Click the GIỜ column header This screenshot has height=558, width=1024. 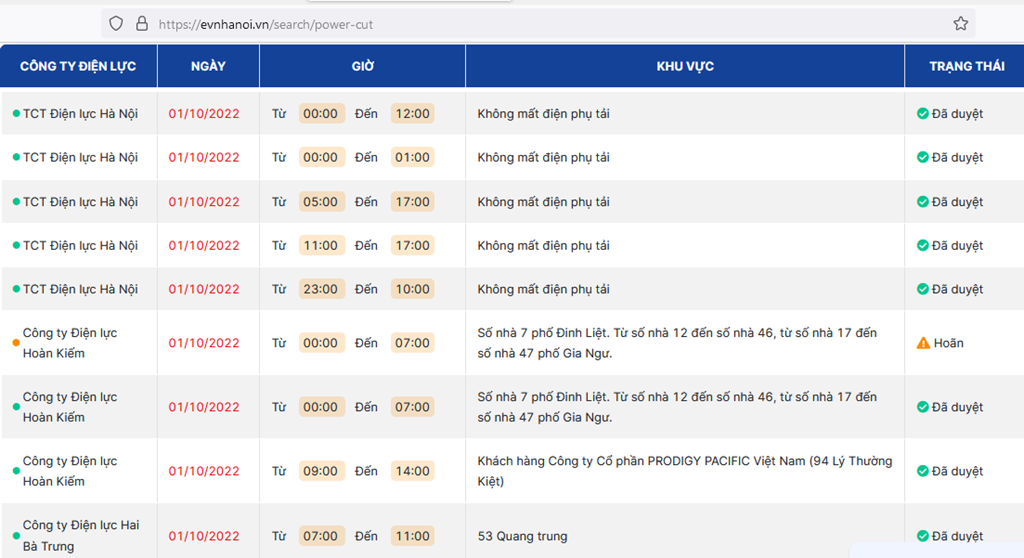point(362,66)
